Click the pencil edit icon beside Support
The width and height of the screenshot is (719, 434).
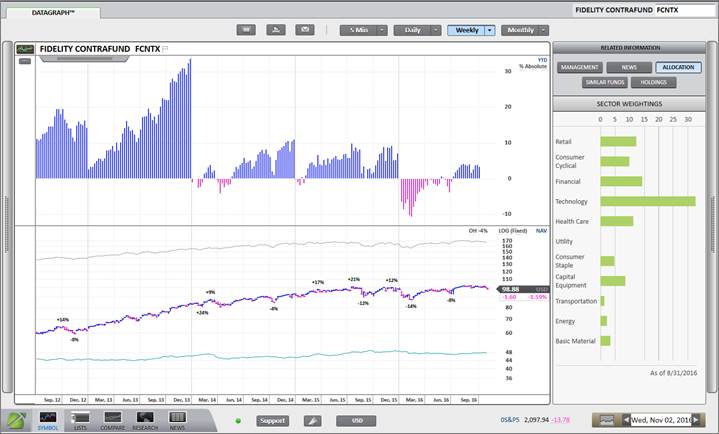[x=312, y=421]
